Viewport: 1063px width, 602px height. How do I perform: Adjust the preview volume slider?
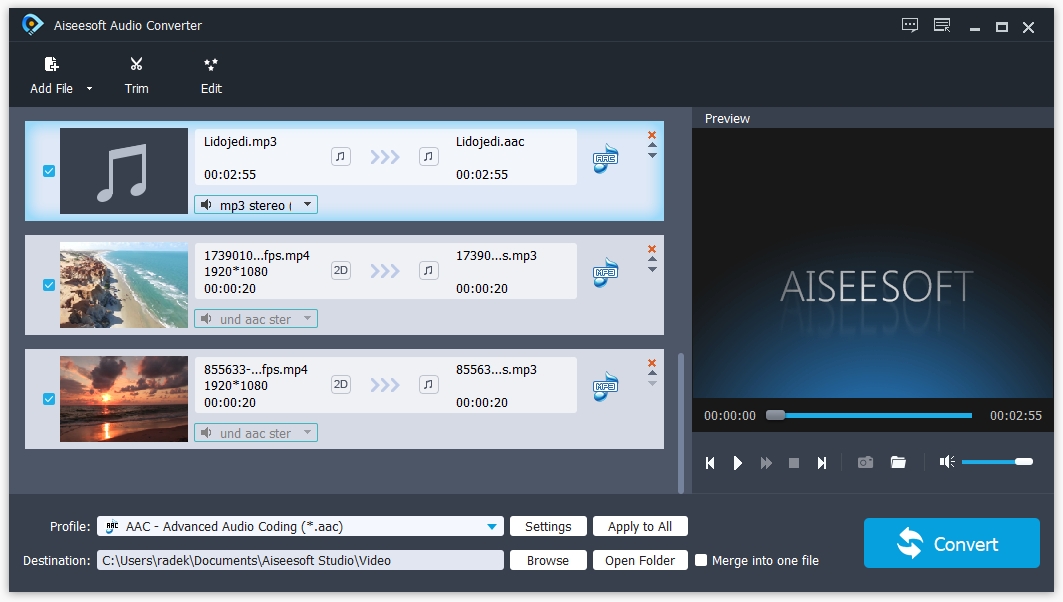[x=997, y=462]
